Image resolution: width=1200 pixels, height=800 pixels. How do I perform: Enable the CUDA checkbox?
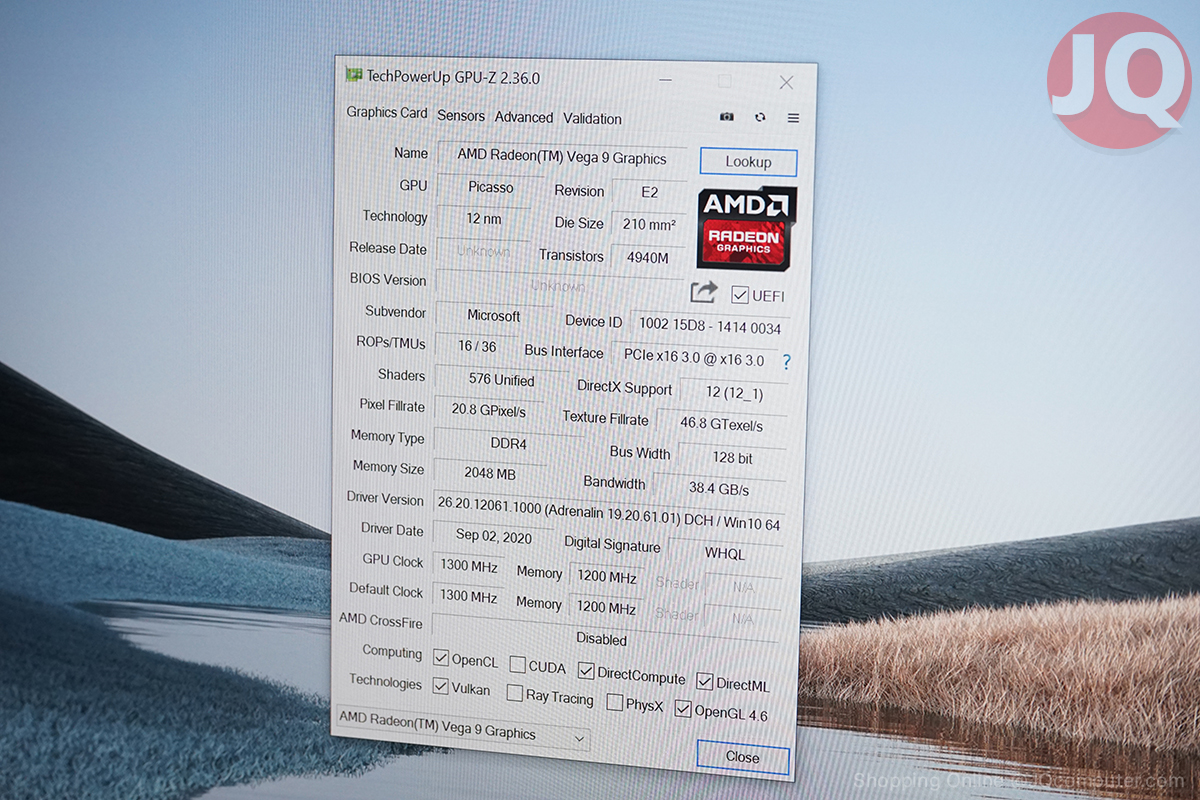click(517, 664)
